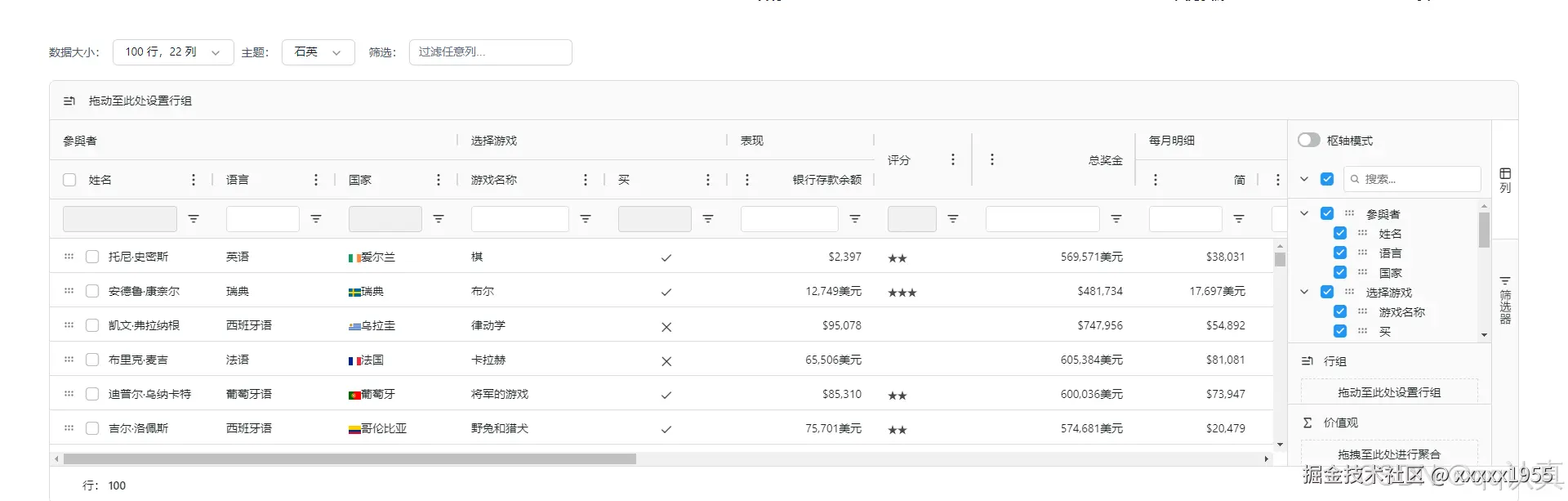Open the 筛选器 side panel tab
Image resolution: width=1568 pixels, height=501 pixels.
point(1505,299)
